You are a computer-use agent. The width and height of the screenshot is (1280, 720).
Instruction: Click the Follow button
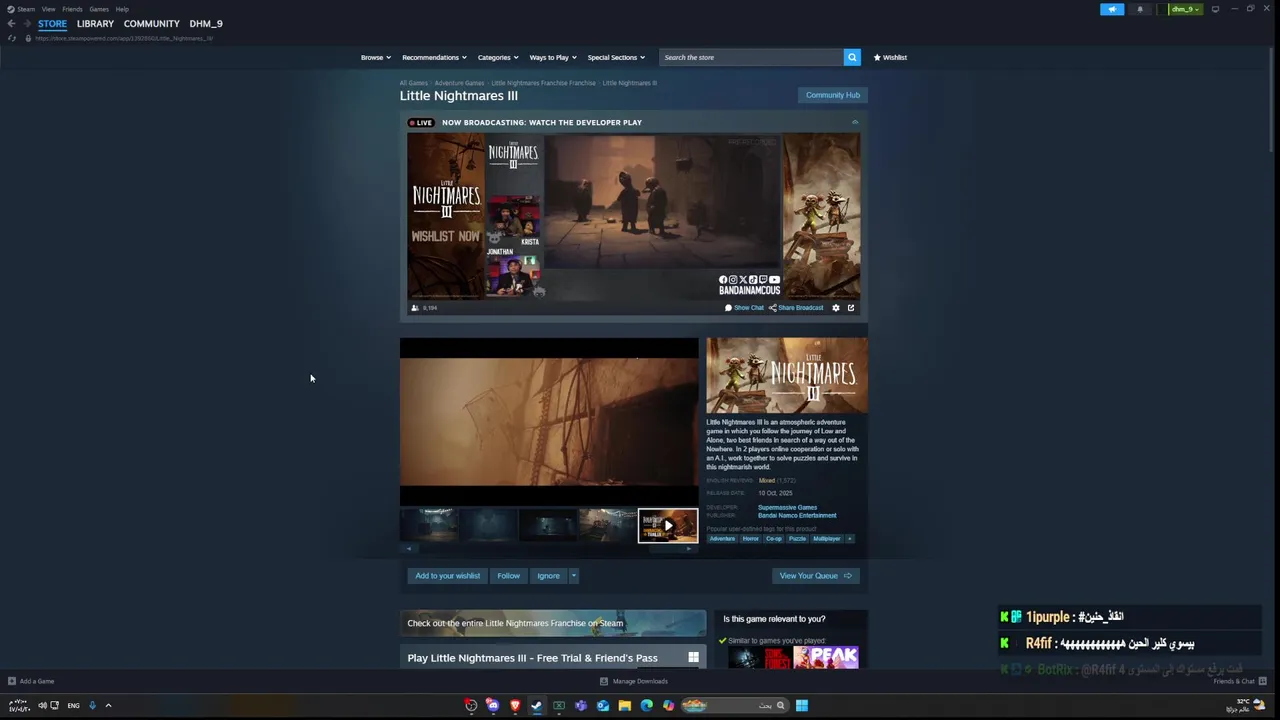tap(508, 576)
